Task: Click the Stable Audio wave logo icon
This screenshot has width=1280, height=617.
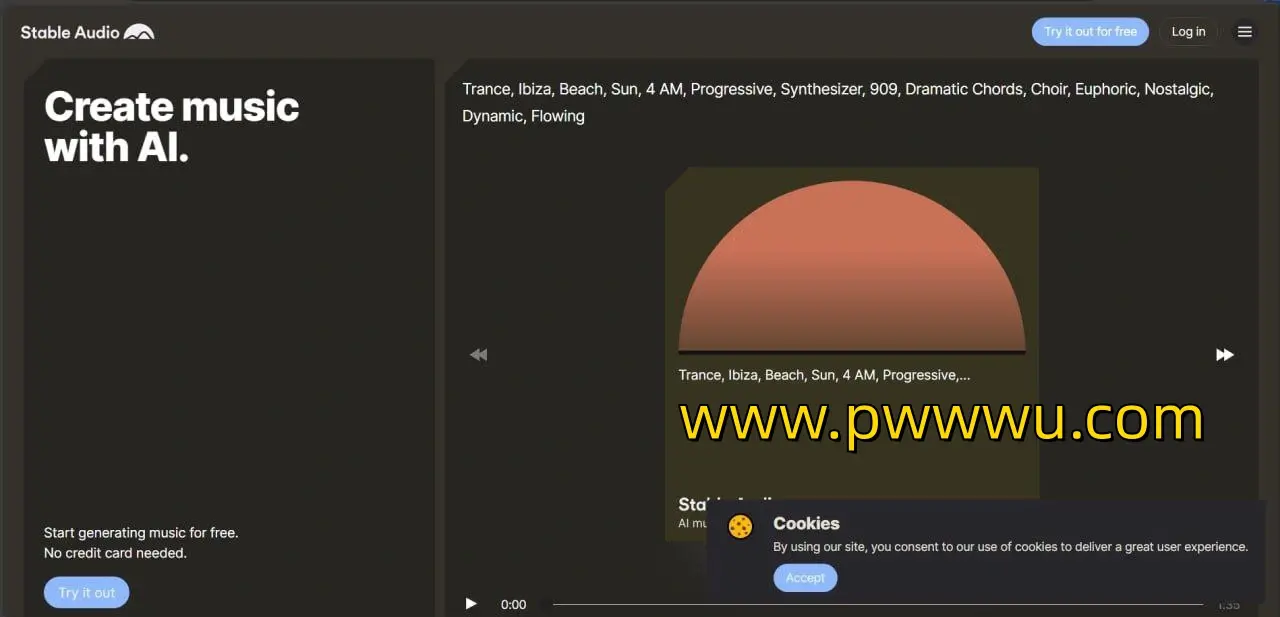Action: tap(139, 32)
